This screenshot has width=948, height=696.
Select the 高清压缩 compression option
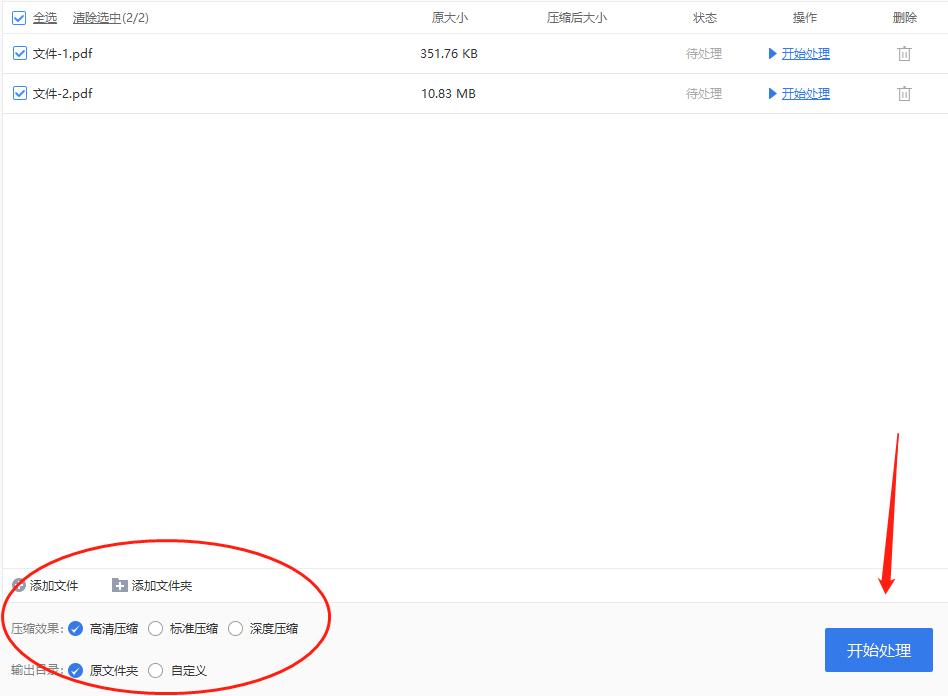tap(74, 628)
